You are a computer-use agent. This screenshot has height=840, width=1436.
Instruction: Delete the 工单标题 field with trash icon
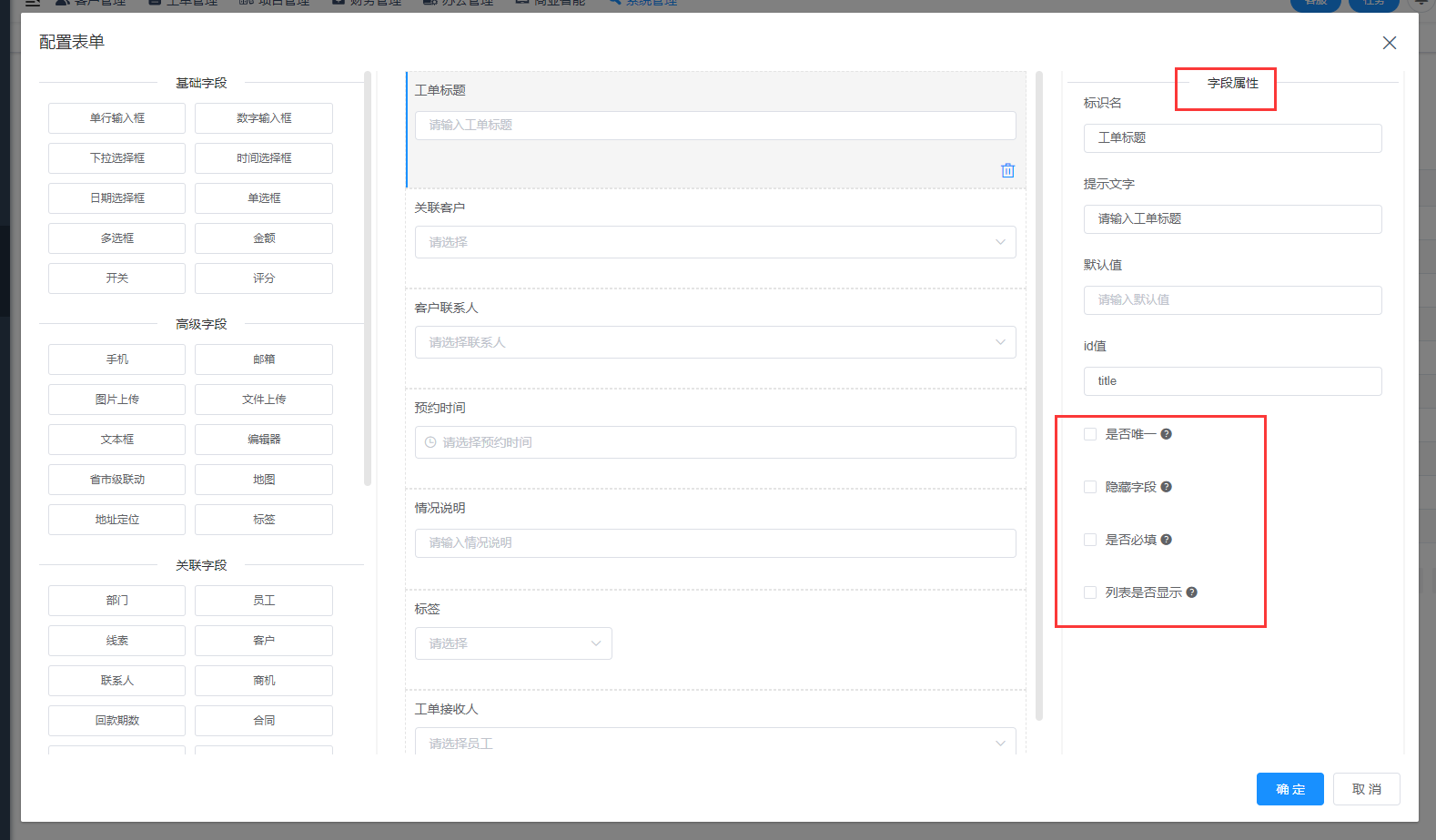(1007, 170)
